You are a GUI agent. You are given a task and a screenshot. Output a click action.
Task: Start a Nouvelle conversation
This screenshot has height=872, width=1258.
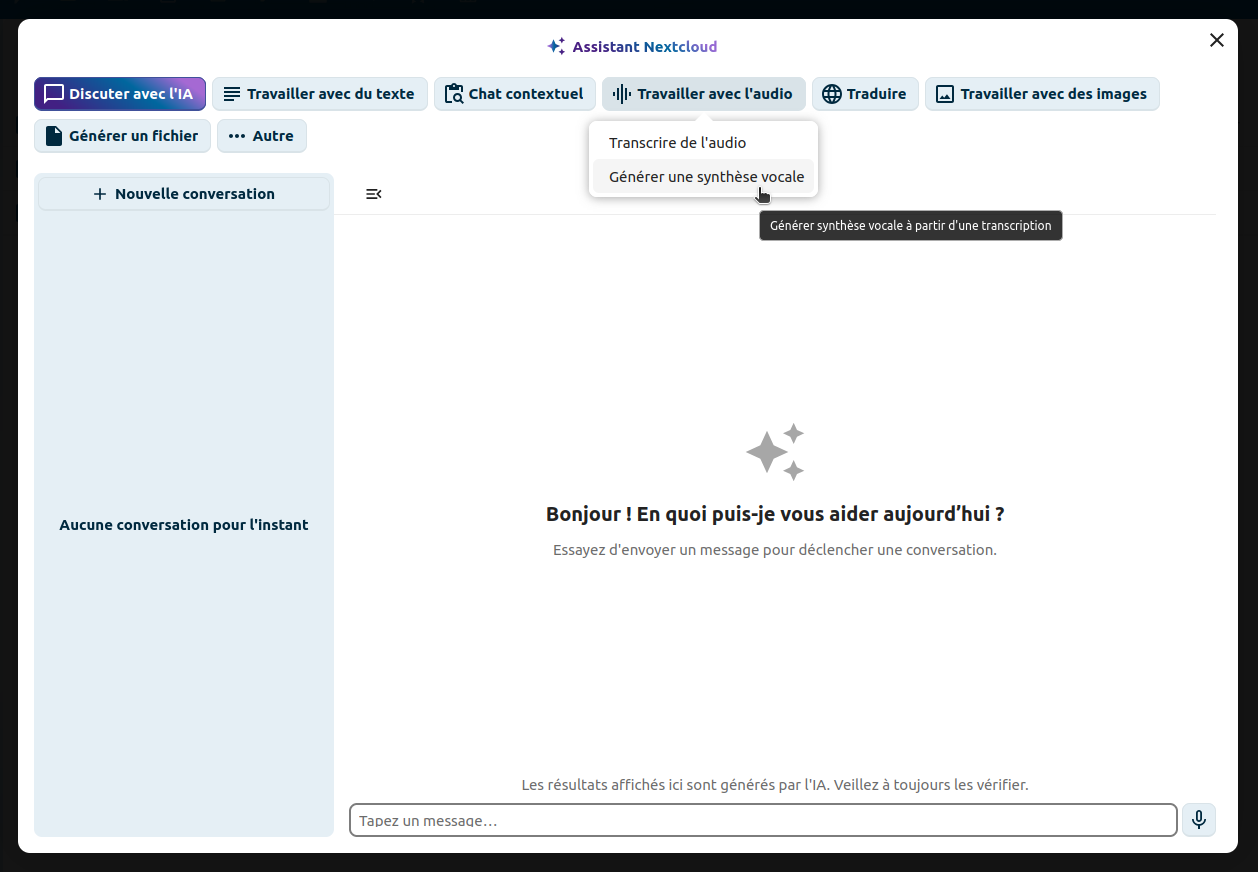[184, 194]
